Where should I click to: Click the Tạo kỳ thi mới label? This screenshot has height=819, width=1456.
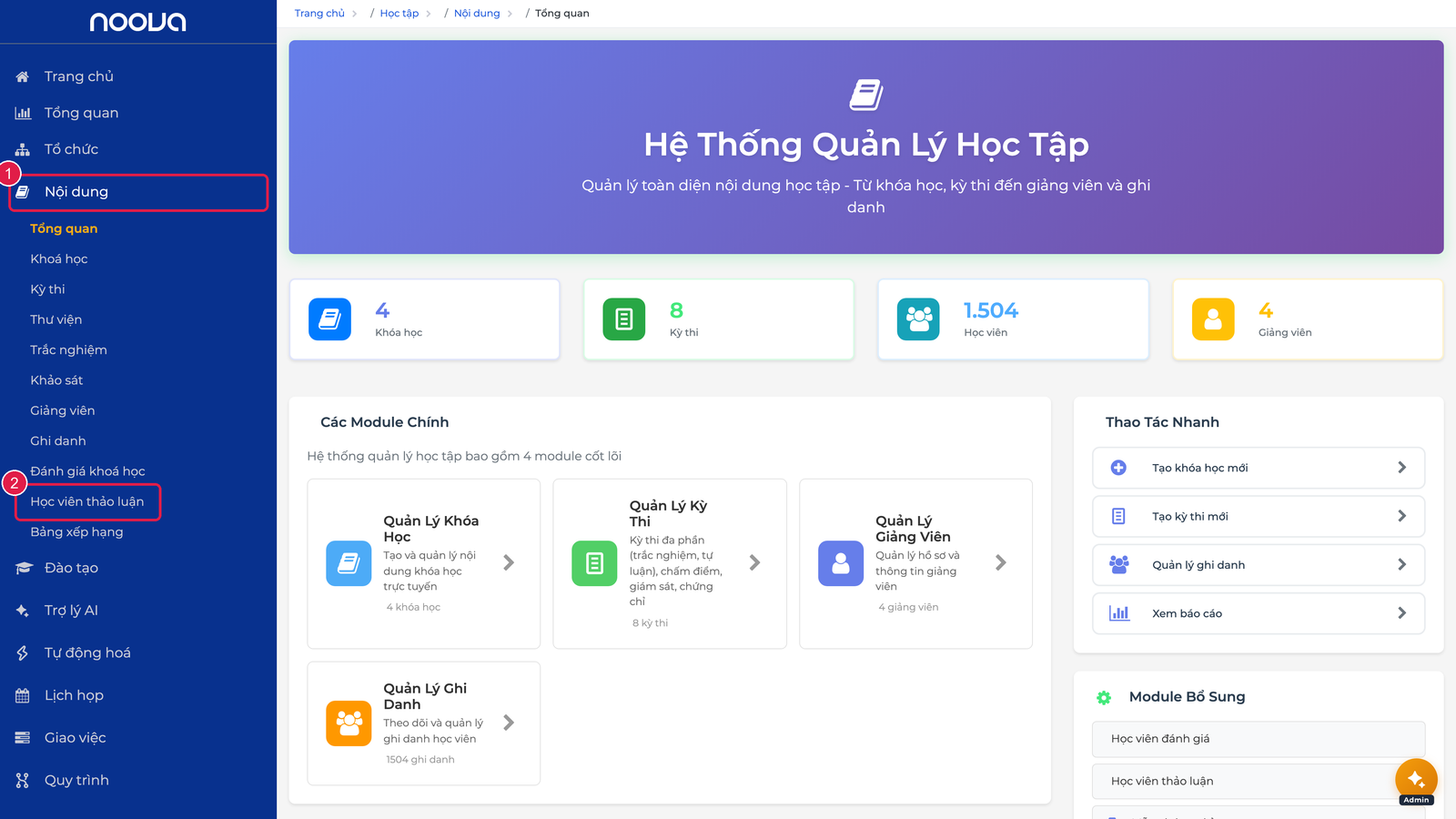coord(1189,516)
